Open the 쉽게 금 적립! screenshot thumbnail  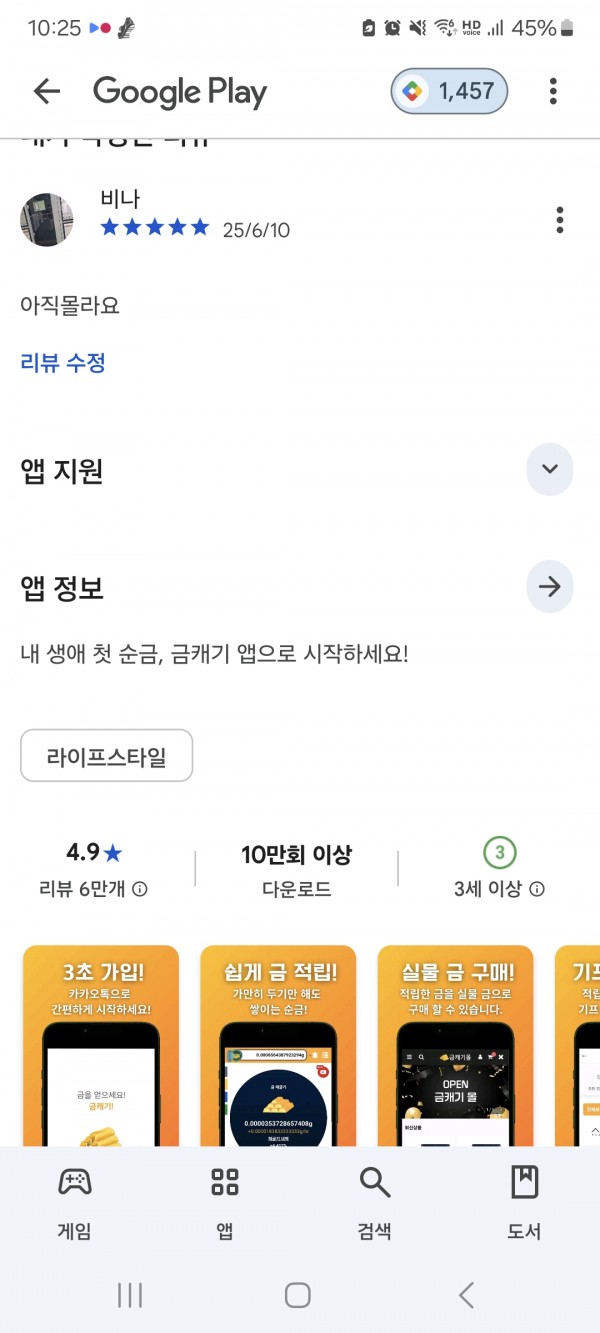click(278, 1046)
